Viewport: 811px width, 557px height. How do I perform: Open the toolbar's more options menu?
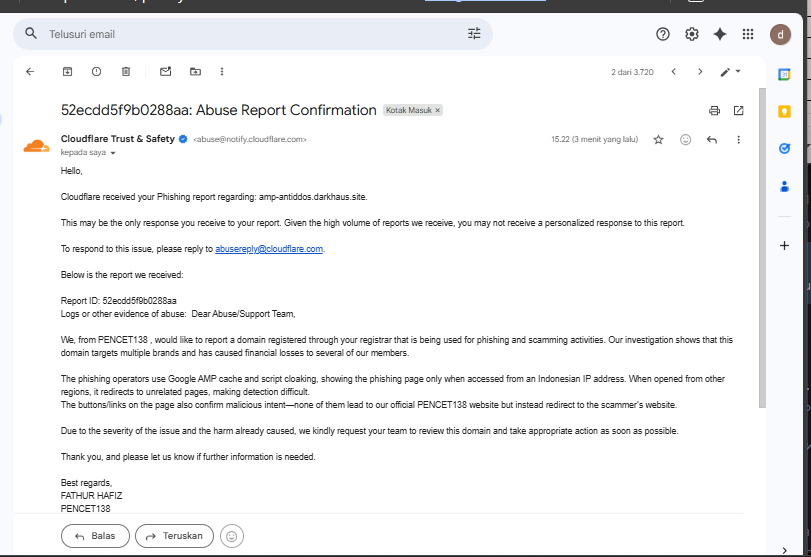[x=222, y=72]
